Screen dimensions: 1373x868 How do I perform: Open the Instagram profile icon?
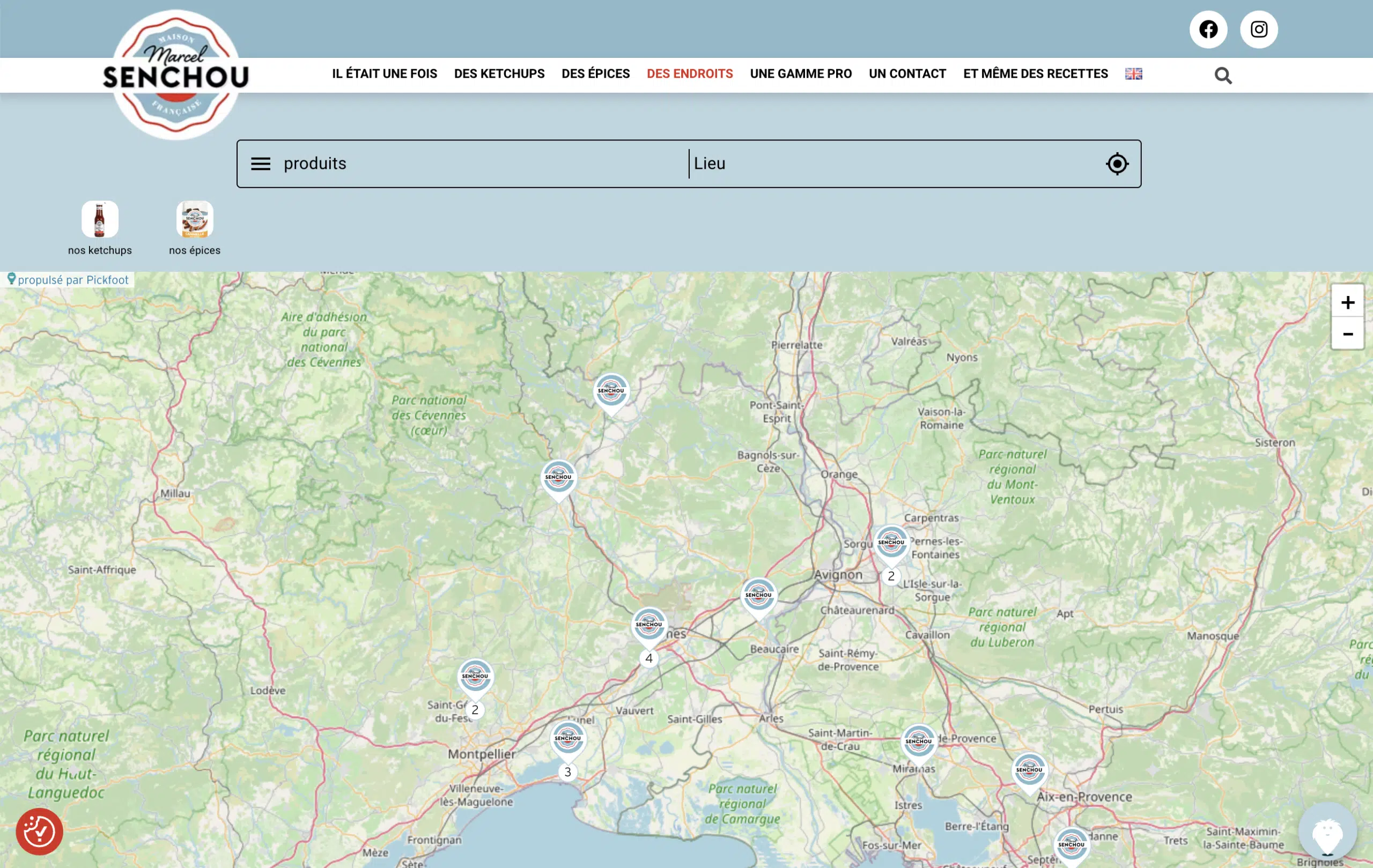[1258, 29]
